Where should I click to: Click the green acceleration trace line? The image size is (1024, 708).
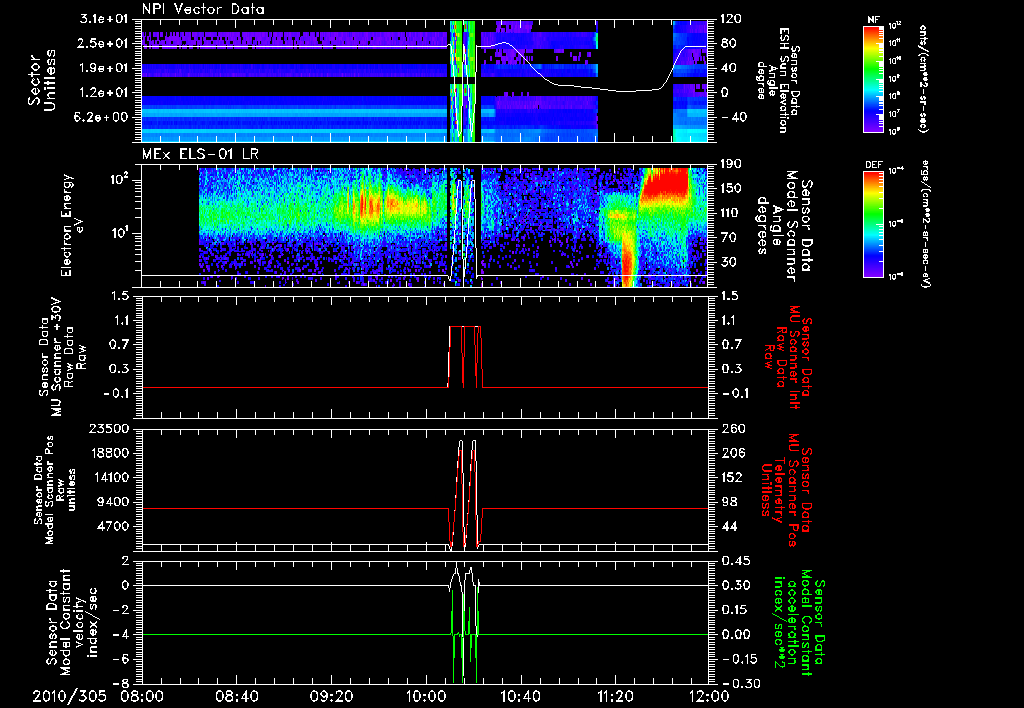pyautogui.click(x=294, y=634)
